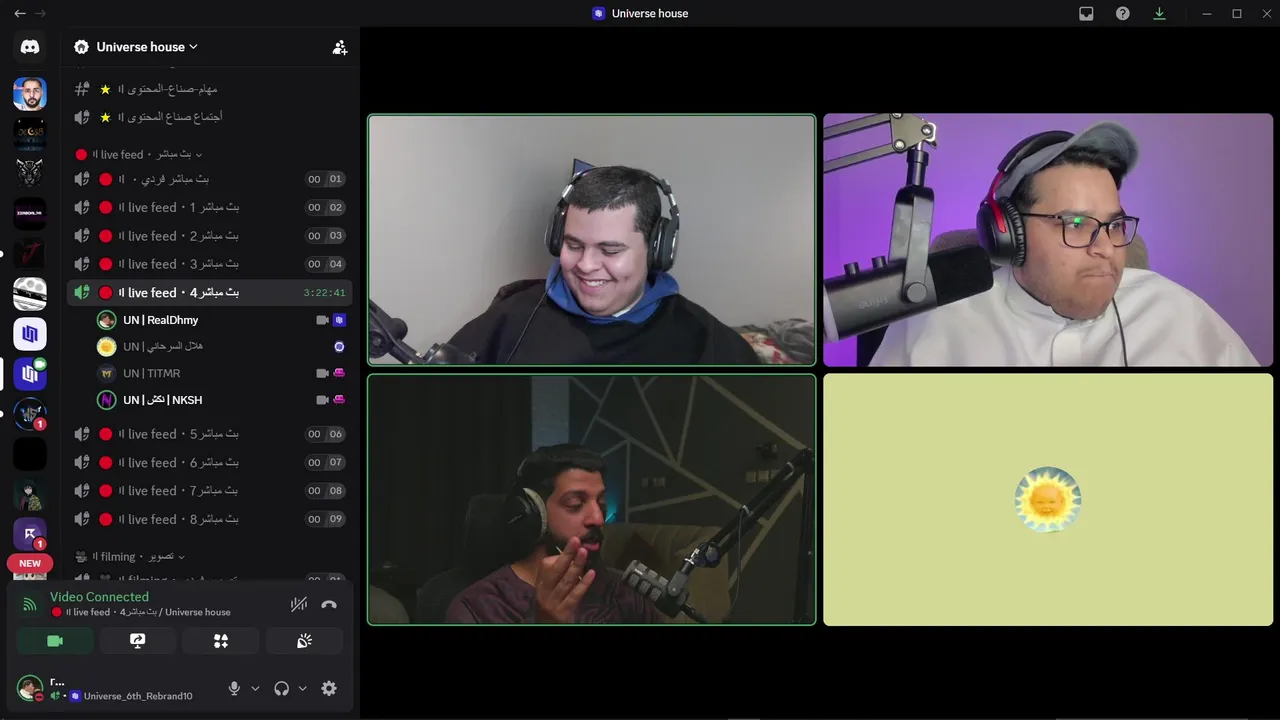
Task: Click the 3:22:41 call timer
Action: coord(324,293)
